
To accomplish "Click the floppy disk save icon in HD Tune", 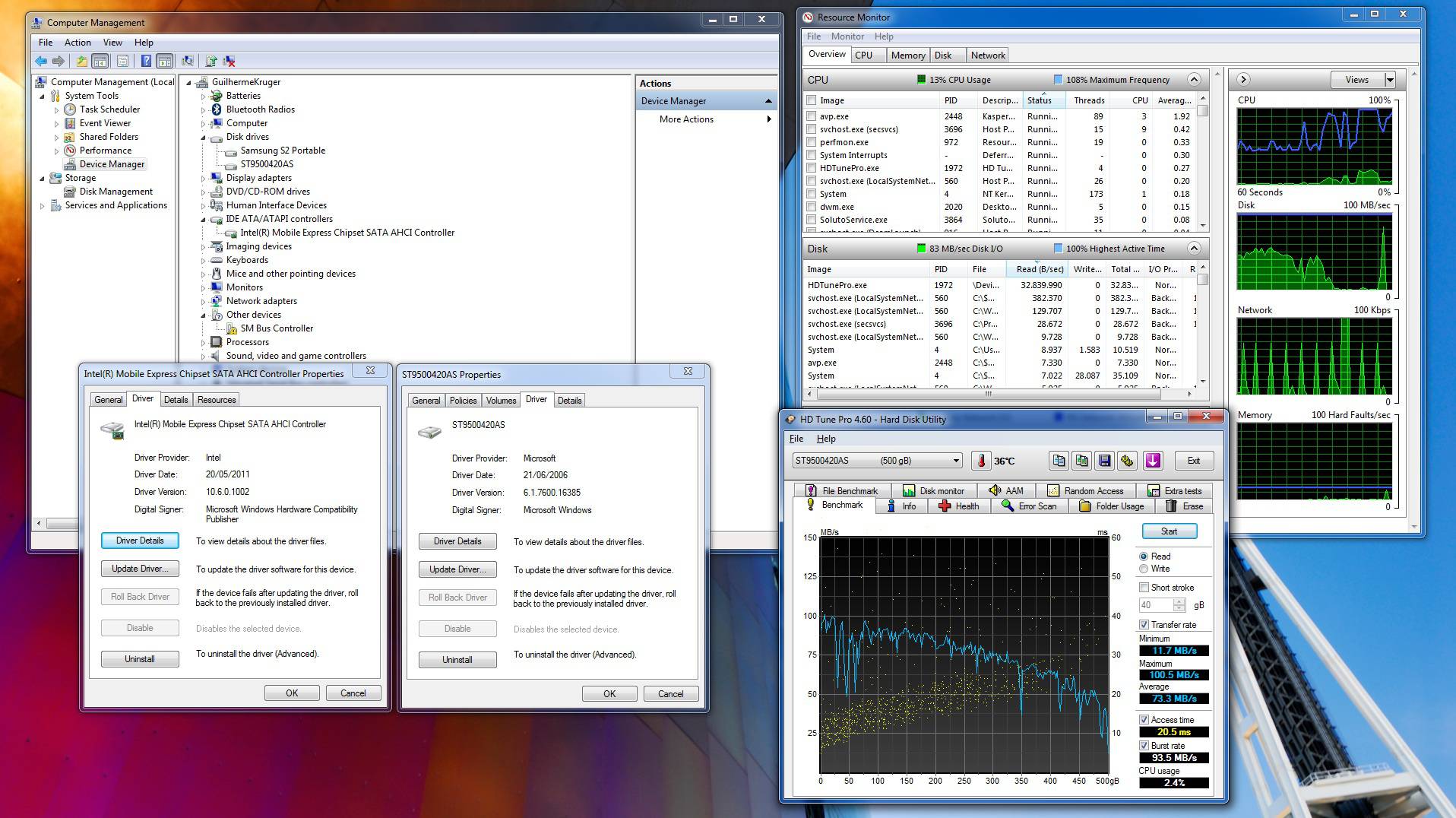I will 1104,461.
